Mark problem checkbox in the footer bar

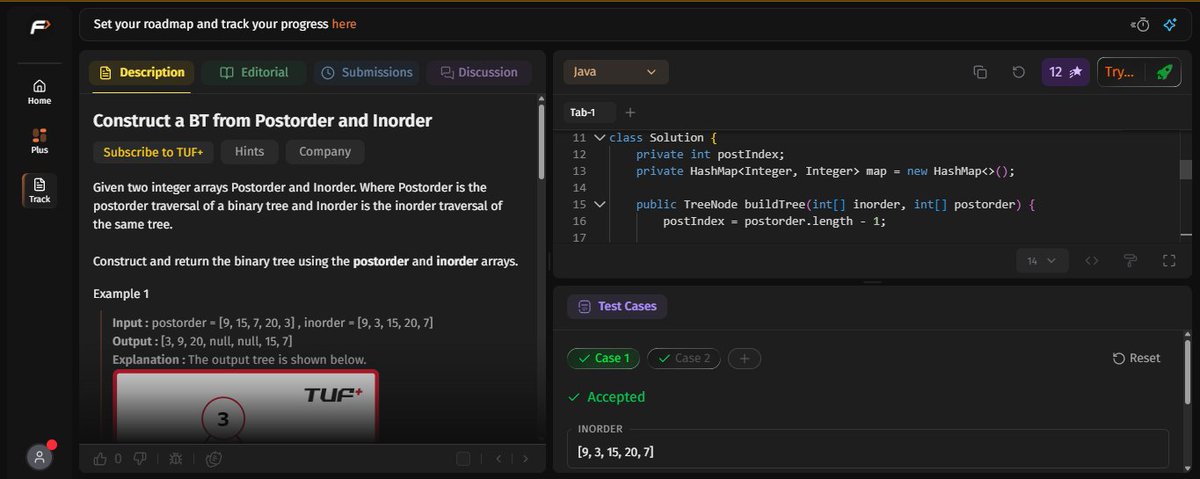[x=462, y=459]
